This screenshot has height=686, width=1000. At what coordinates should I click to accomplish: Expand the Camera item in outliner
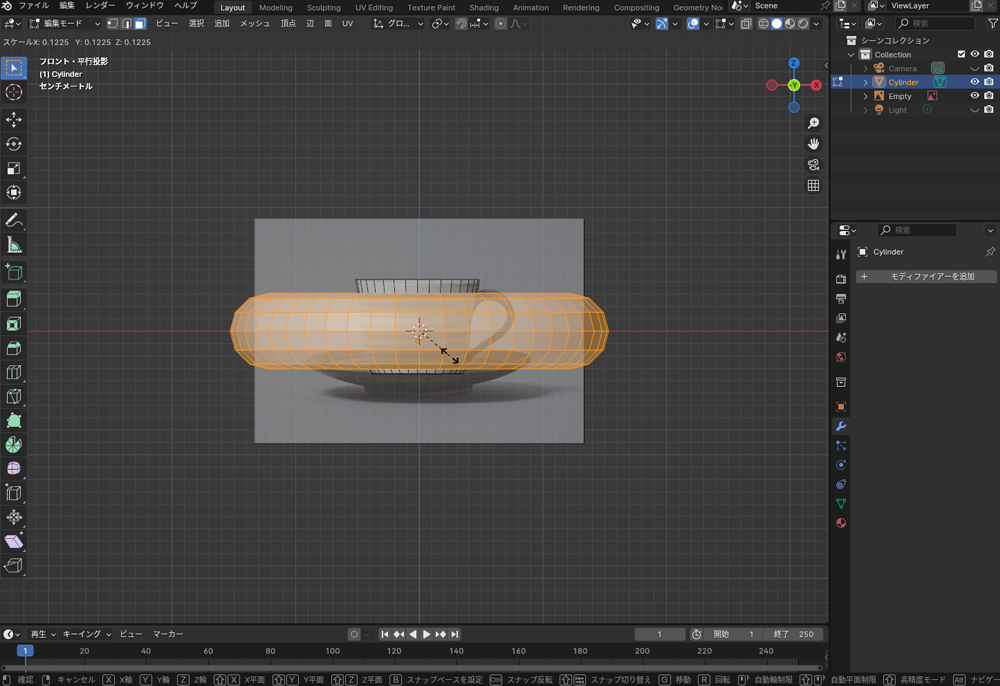coord(866,68)
